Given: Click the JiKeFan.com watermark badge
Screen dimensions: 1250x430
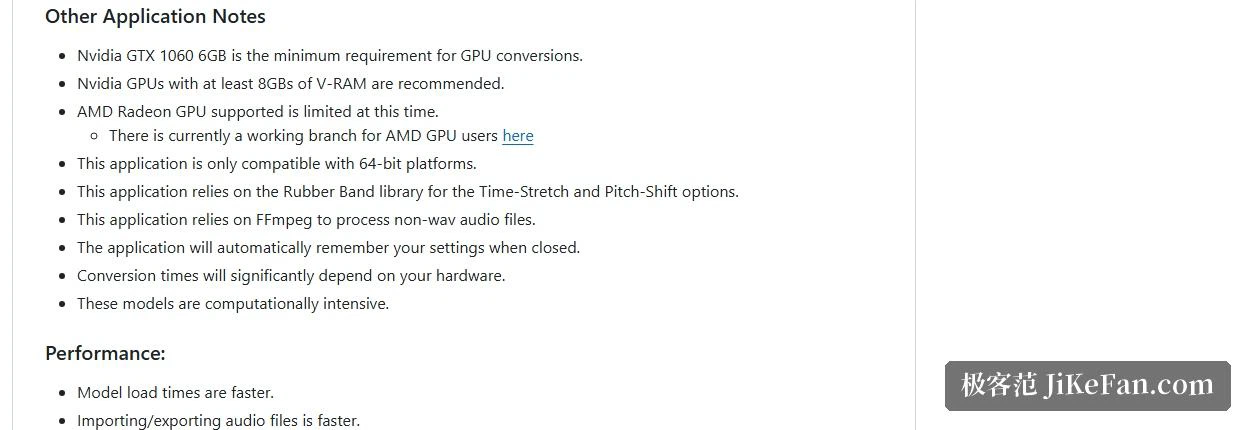Looking at the screenshot, I should pyautogui.click(x=1088, y=385).
